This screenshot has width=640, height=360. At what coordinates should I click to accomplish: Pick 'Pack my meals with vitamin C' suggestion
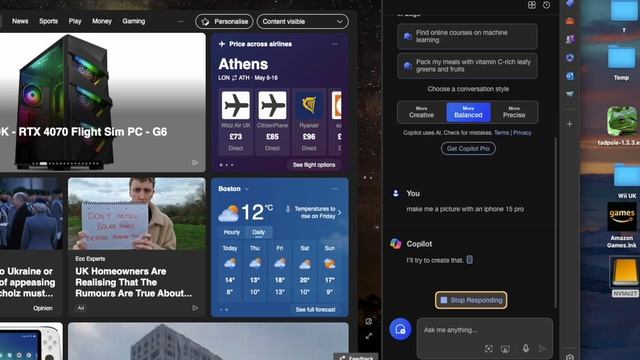coord(467,66)
